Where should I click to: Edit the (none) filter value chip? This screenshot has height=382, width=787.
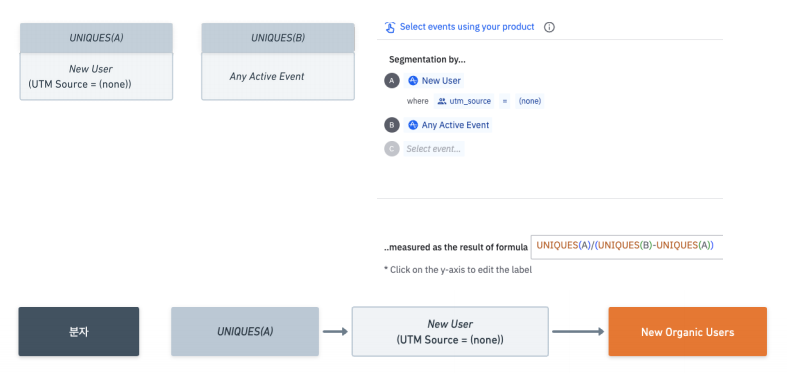tap(530, 101)
